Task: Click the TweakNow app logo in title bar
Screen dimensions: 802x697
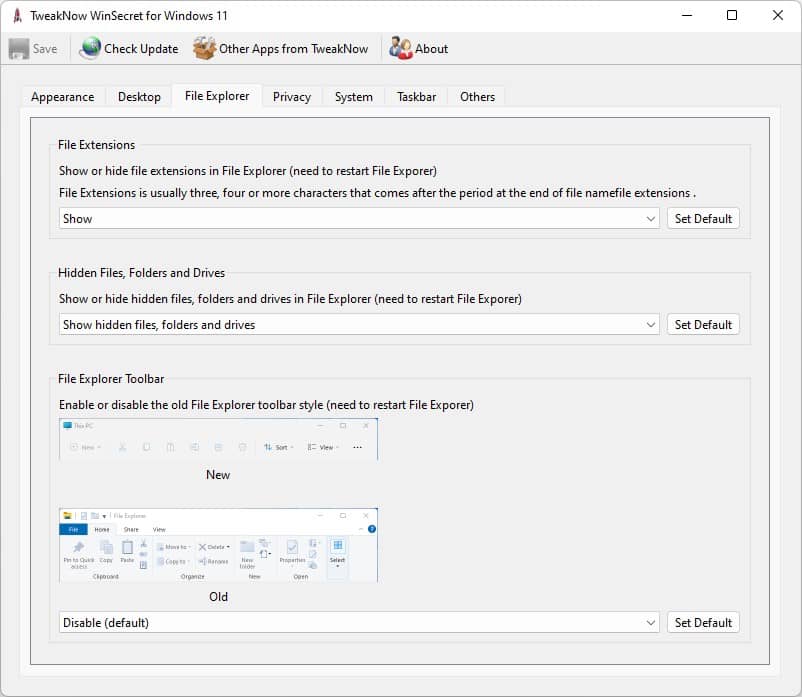Action: [x=17, y=16]
